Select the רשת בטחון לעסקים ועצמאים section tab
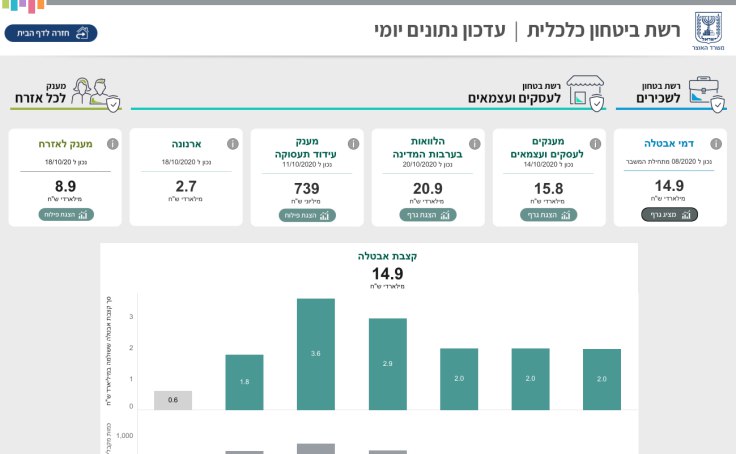 (368, 93)
